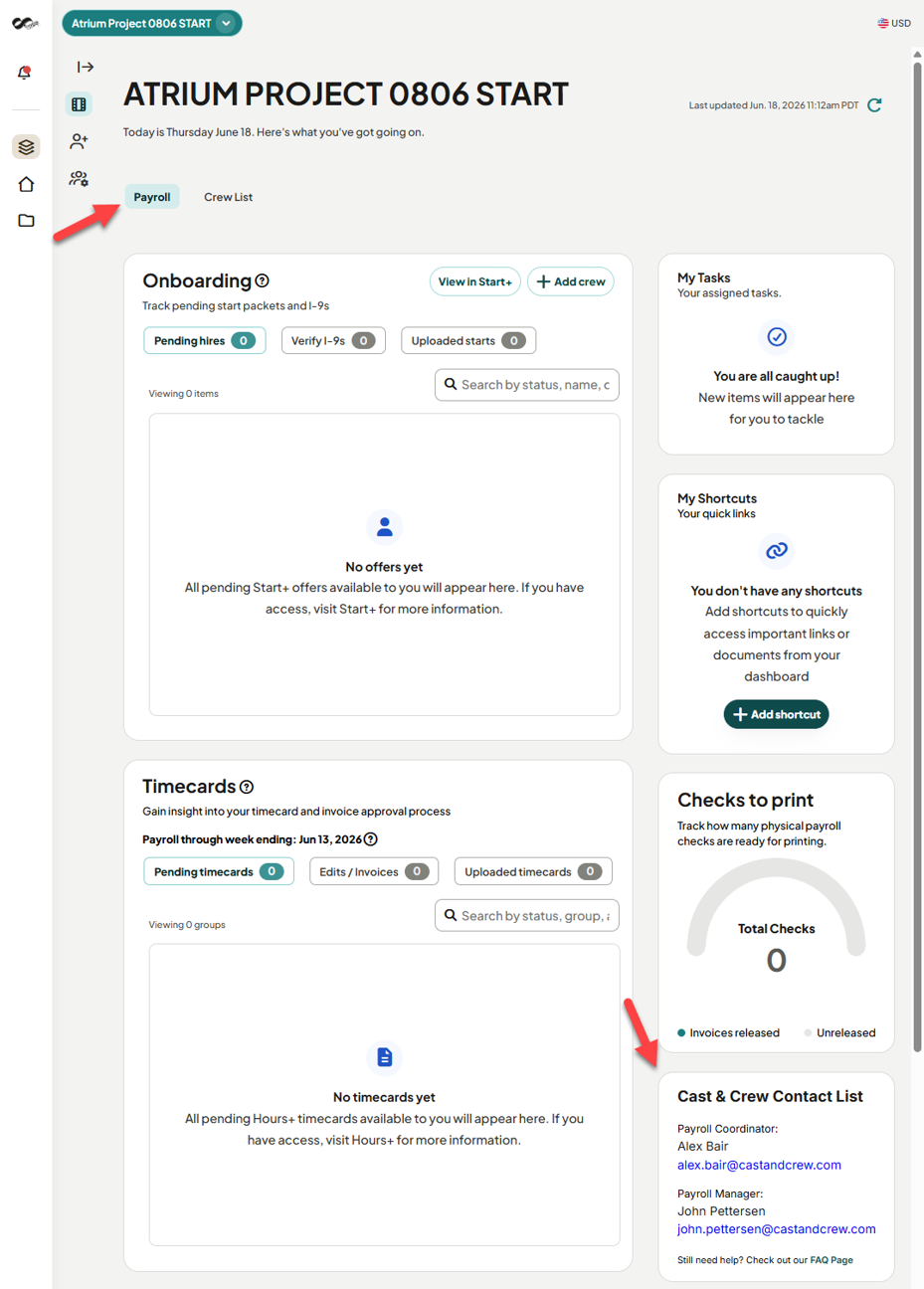Click the blue document icon in Timecards
Image resolution: width=924 pixels, height=1289 pixels.
click(x=385, y=1057)
